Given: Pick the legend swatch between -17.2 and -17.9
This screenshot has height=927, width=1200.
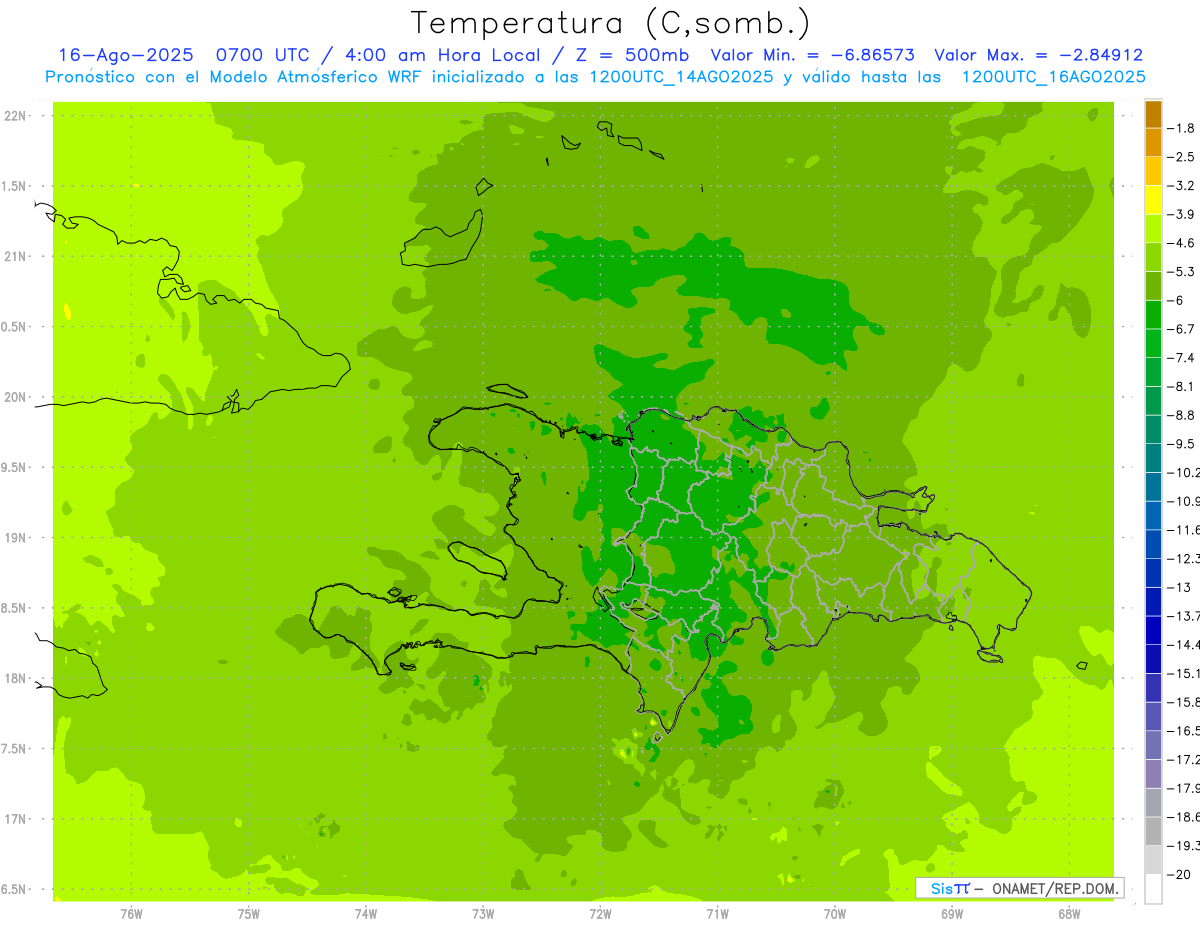Looking at the screenshot, I should coord(1153,774).
